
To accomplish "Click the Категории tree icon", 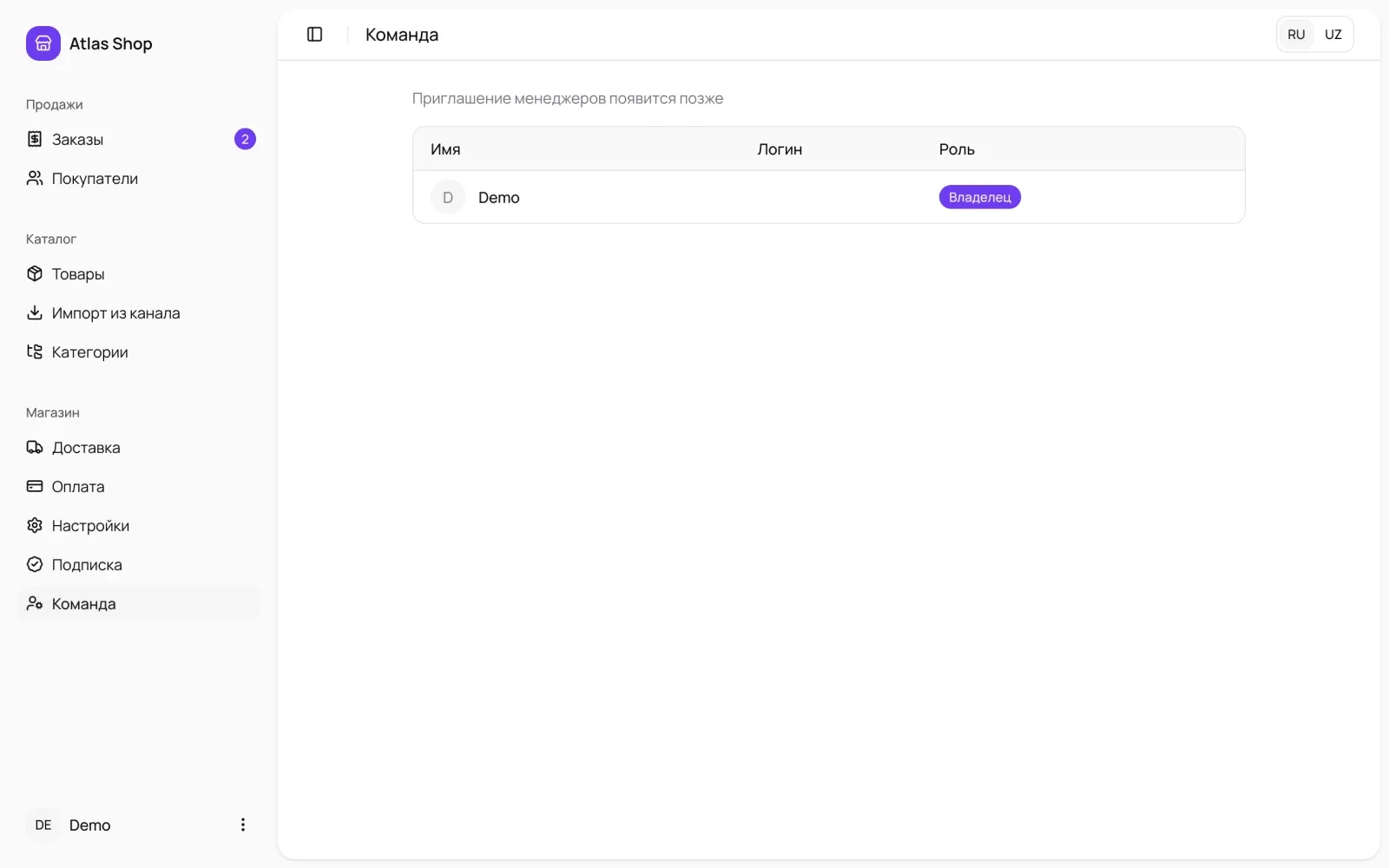I will (x=35, y=352).
